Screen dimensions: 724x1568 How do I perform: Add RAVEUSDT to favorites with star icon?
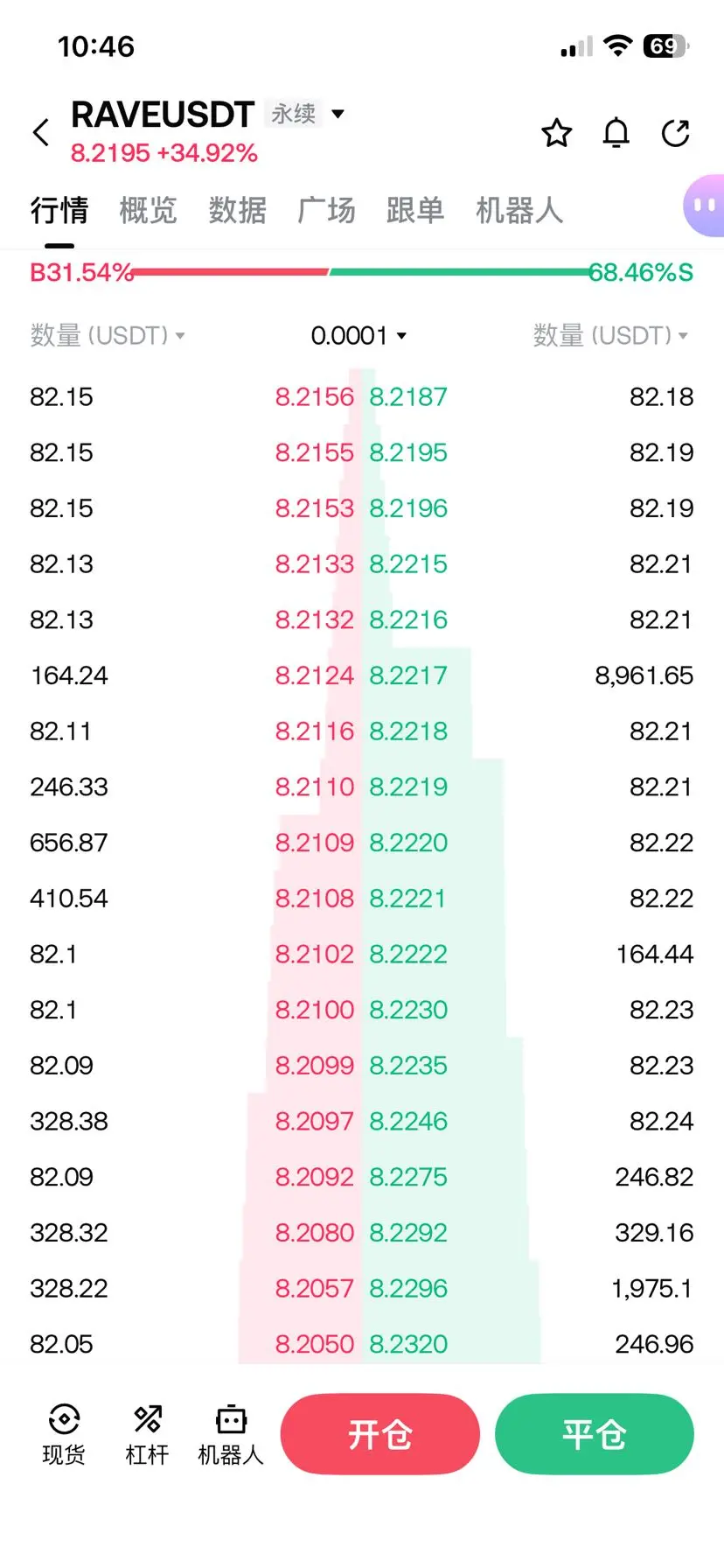(x=557, y=133)
